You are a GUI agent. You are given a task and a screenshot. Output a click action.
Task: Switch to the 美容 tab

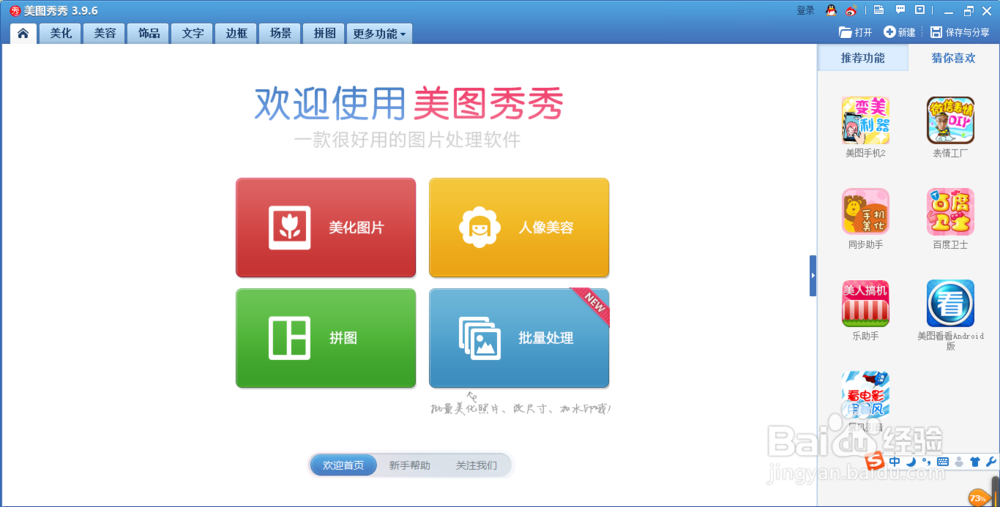click(x=105, y=33)
